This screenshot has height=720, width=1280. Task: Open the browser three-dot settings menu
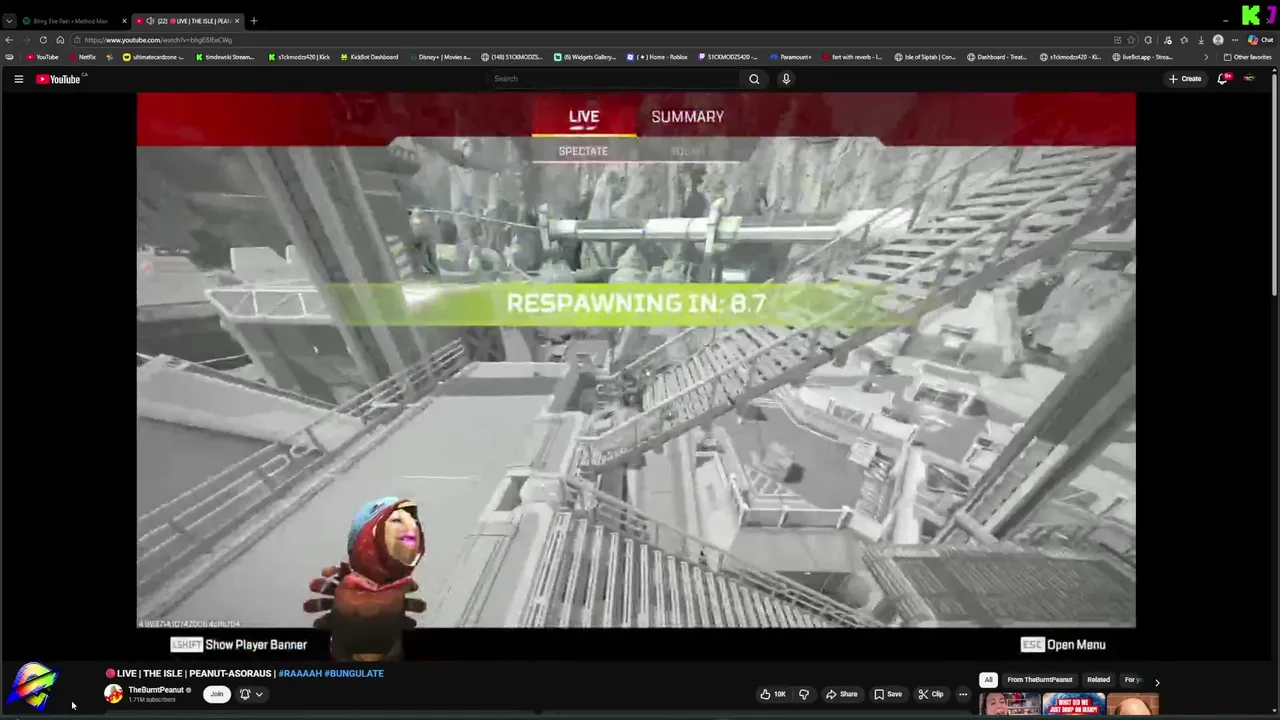1236,40
